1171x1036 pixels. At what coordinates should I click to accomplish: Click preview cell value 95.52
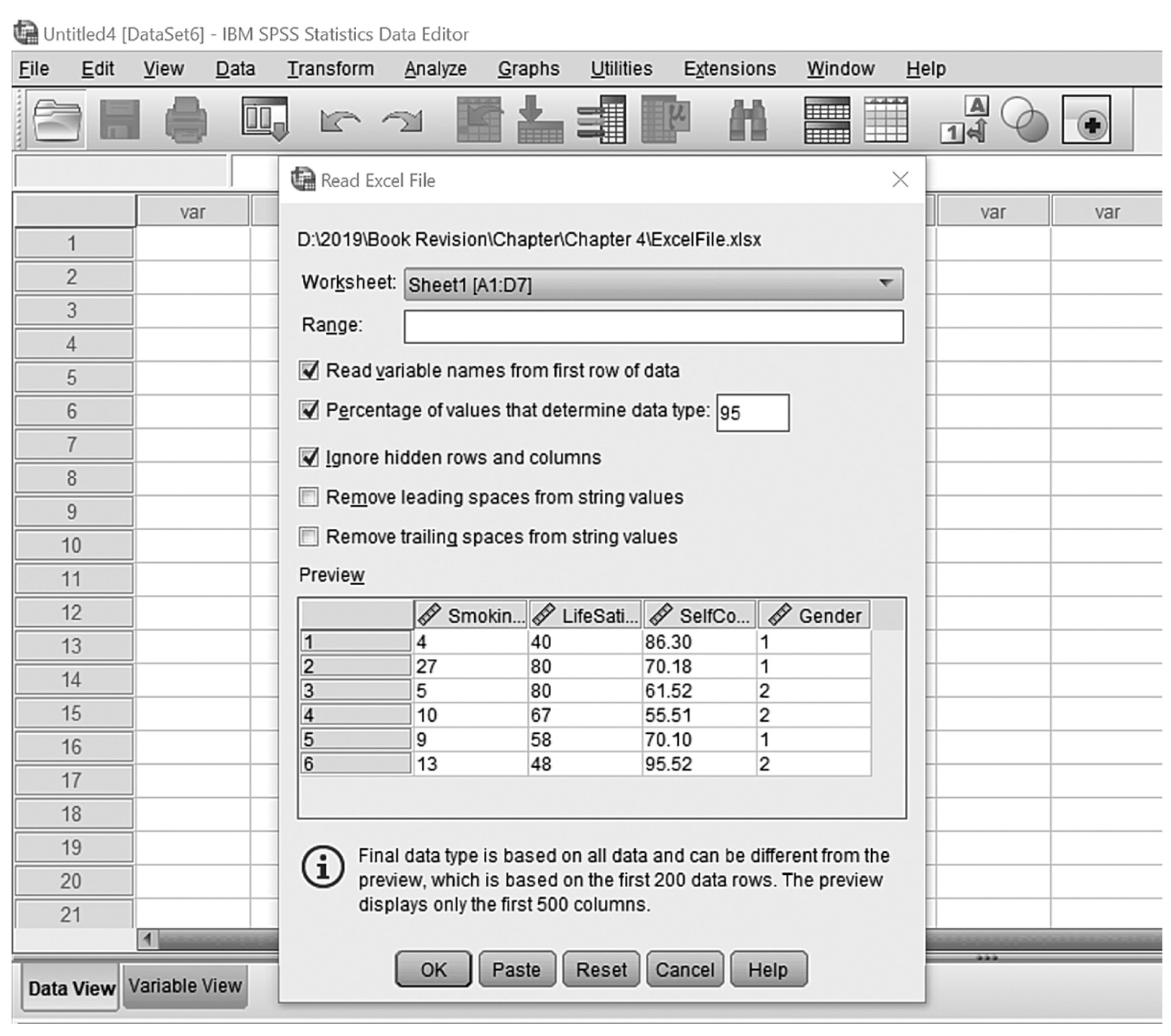(x=699, y=763)
